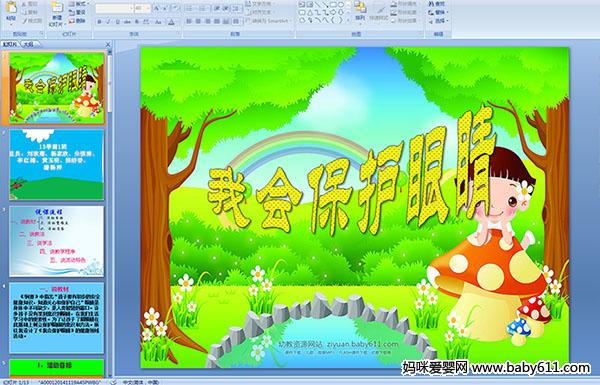Open the Line Spacing dropdown
Screen dimensions: 600x385
pos(236,8)
